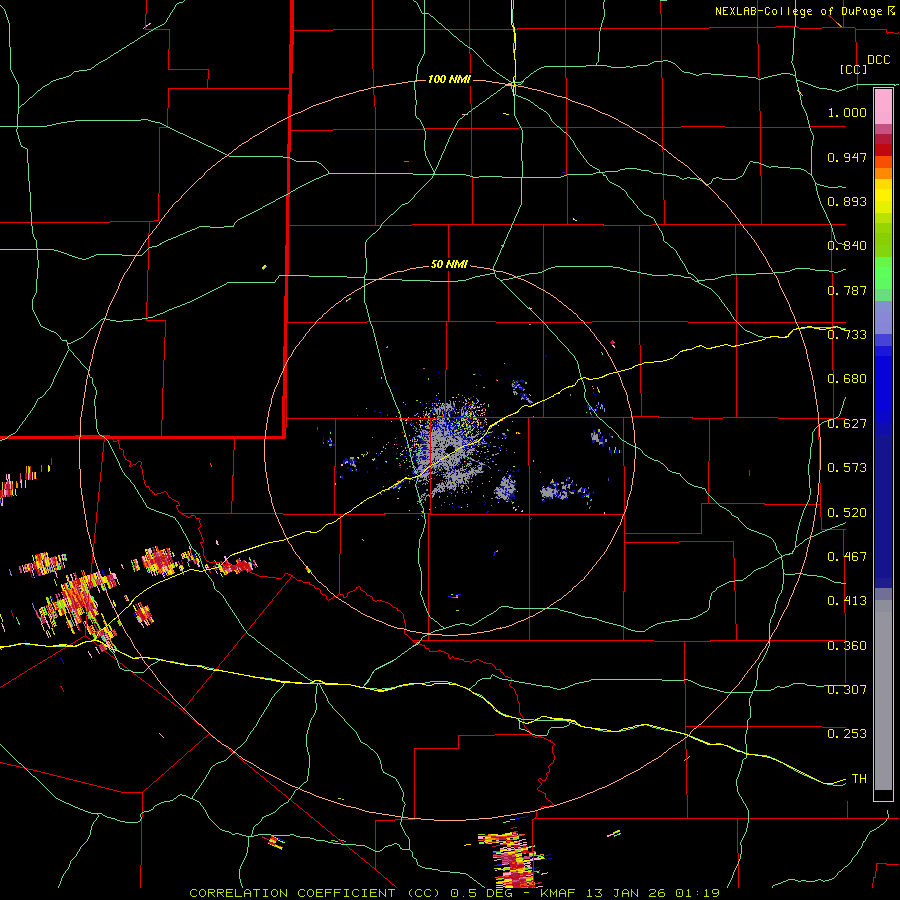900x900 pixels.
Task: Pick the pink swatch atop the color bar
Action: coord(883,107)
